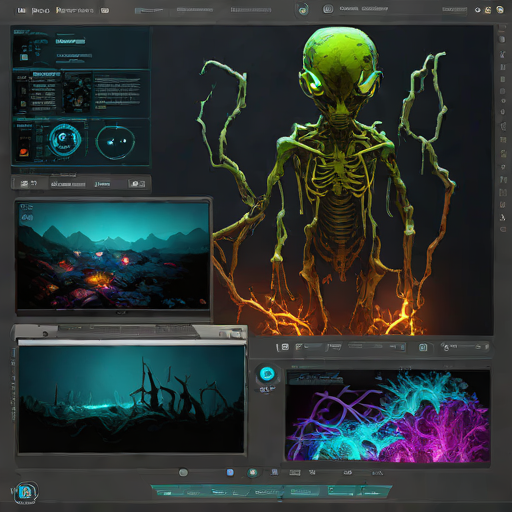
Task: Select the bright green tab in the bottom teal strip
Action: (x=341, y=491)
